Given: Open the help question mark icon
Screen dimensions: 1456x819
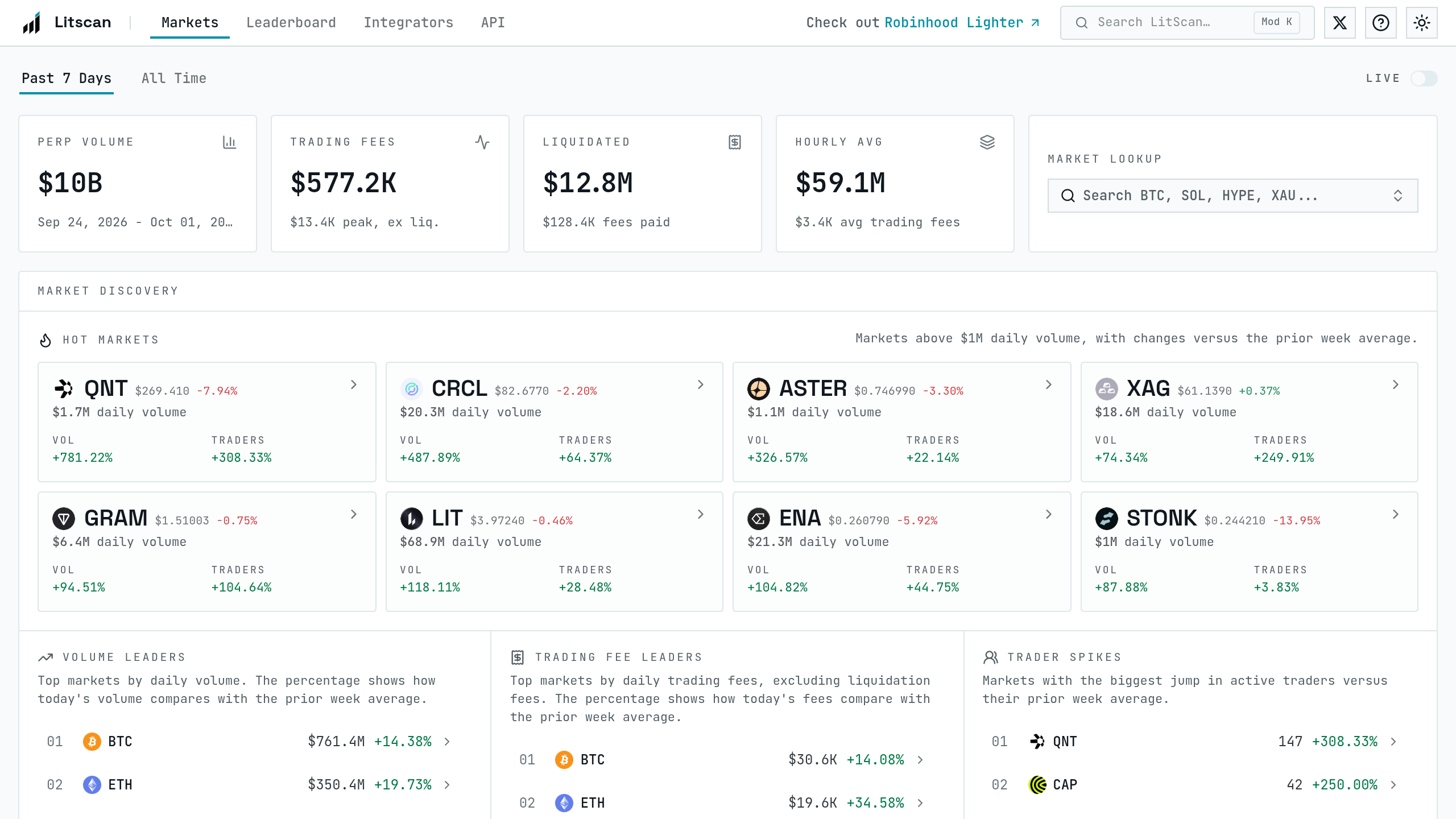Looking at the screenshot, I should [1380, 23].
